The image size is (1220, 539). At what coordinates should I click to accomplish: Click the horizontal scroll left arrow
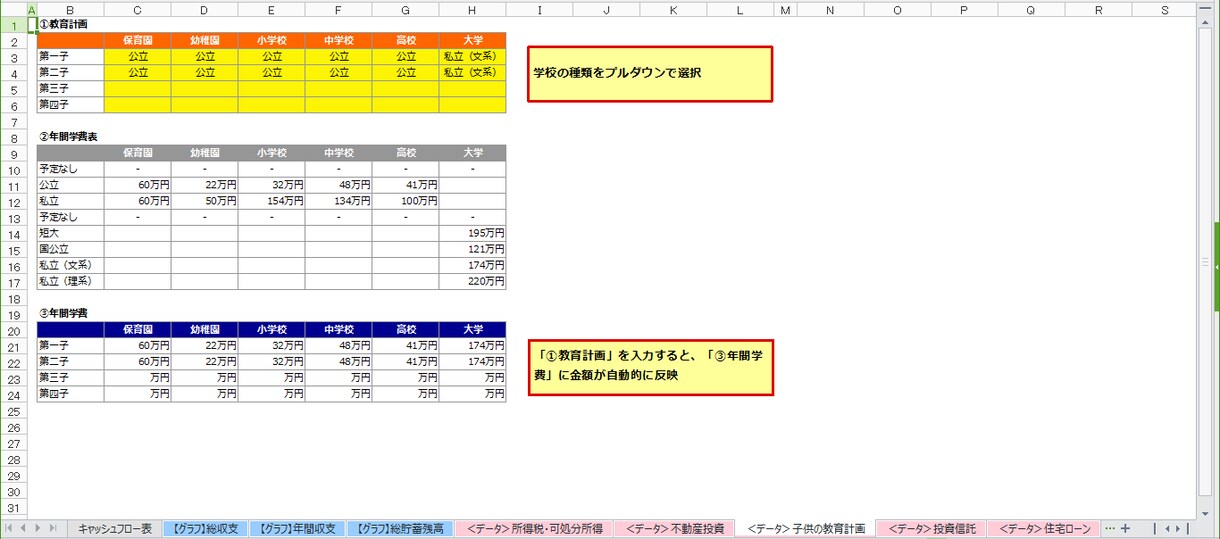pyautogui.click(x=1168, y=528)
